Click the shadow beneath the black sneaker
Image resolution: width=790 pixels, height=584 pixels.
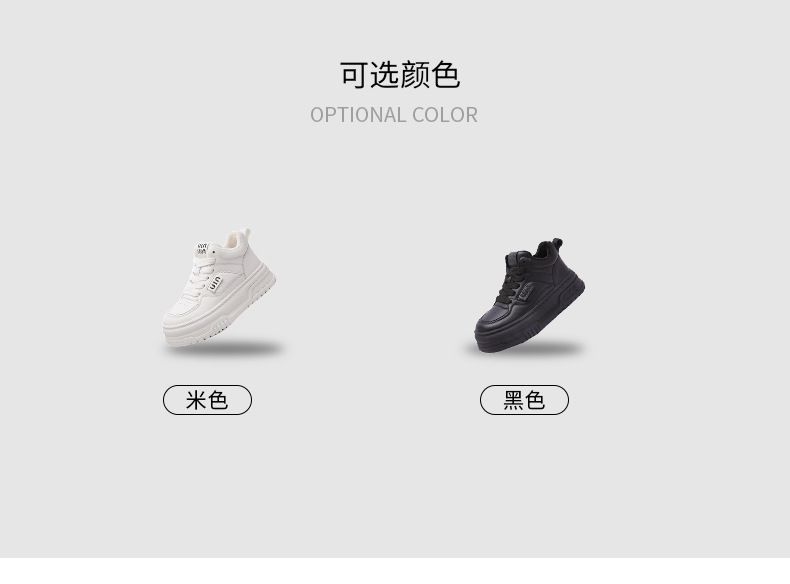(x=524, y=348)
